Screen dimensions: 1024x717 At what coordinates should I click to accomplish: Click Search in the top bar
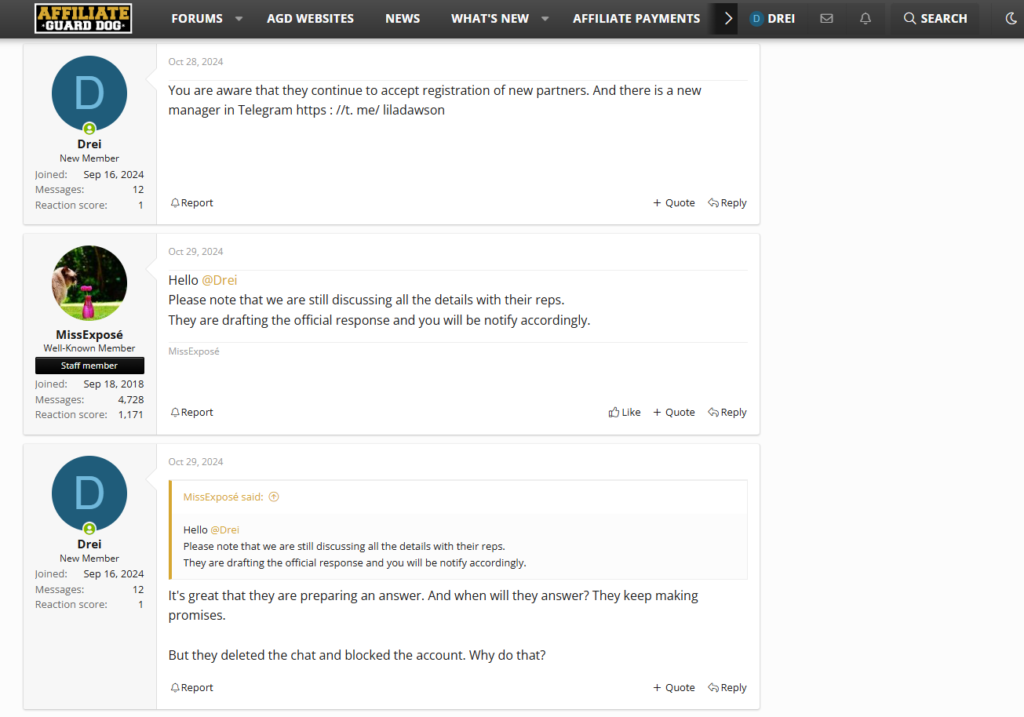tap(934, 18)
